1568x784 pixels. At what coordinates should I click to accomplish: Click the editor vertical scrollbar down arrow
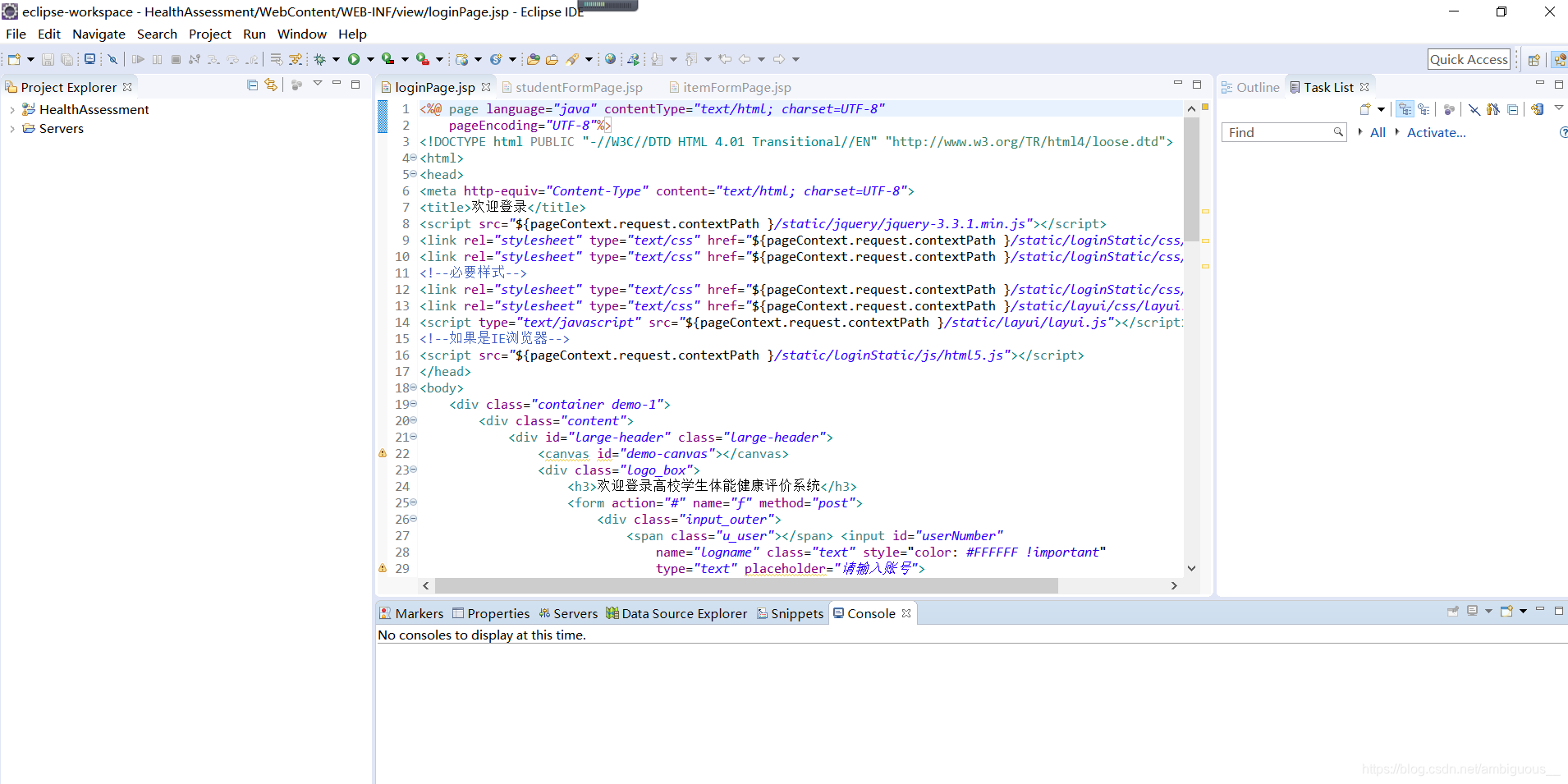coord(1191,568)
